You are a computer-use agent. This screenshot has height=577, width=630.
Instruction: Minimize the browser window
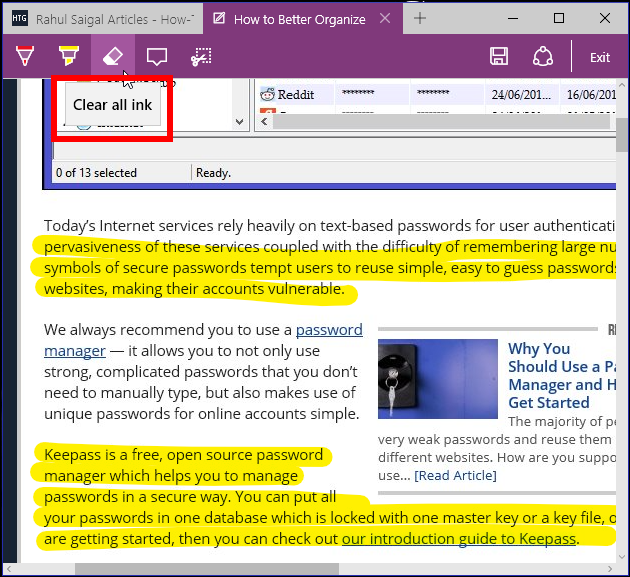pyautogui.click(x=513, y=18)
